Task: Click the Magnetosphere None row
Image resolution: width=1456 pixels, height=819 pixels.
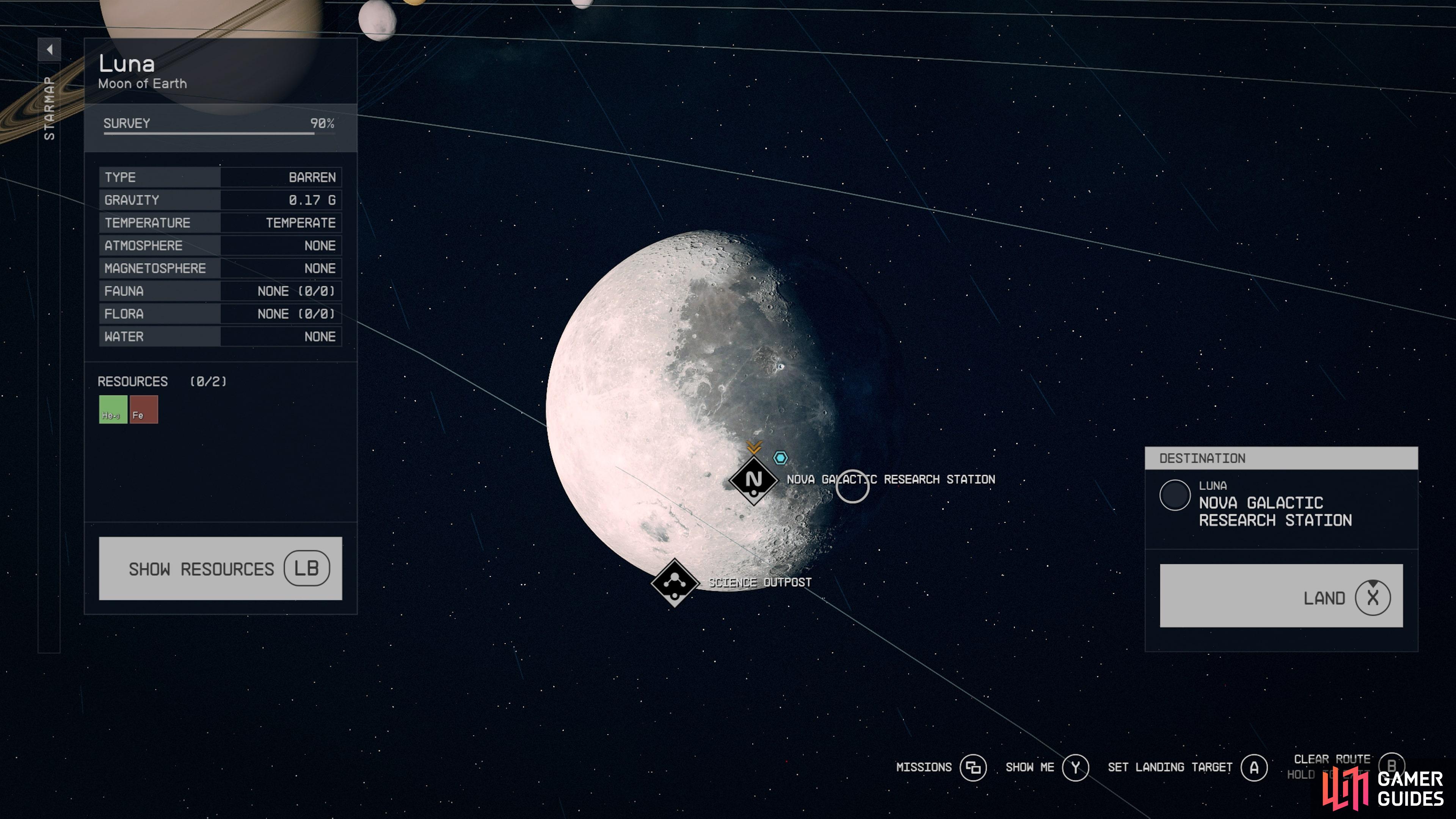Action: tap(220, 268)
